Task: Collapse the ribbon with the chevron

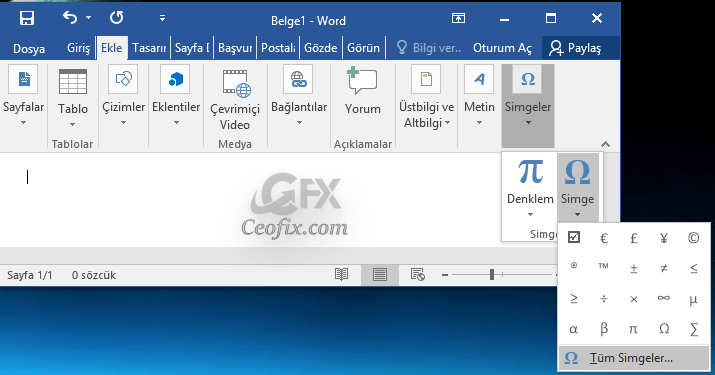Action: click(x=606, y=144)
